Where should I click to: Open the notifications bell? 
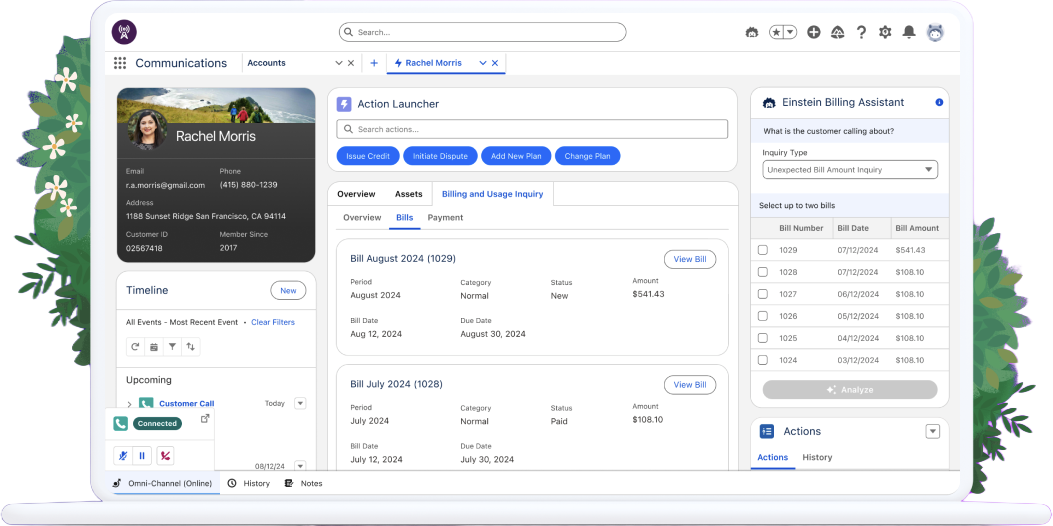click(909, 32)
